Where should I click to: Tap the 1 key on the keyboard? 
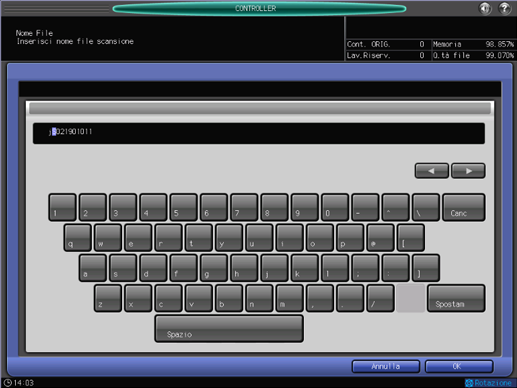coord(62,207)
